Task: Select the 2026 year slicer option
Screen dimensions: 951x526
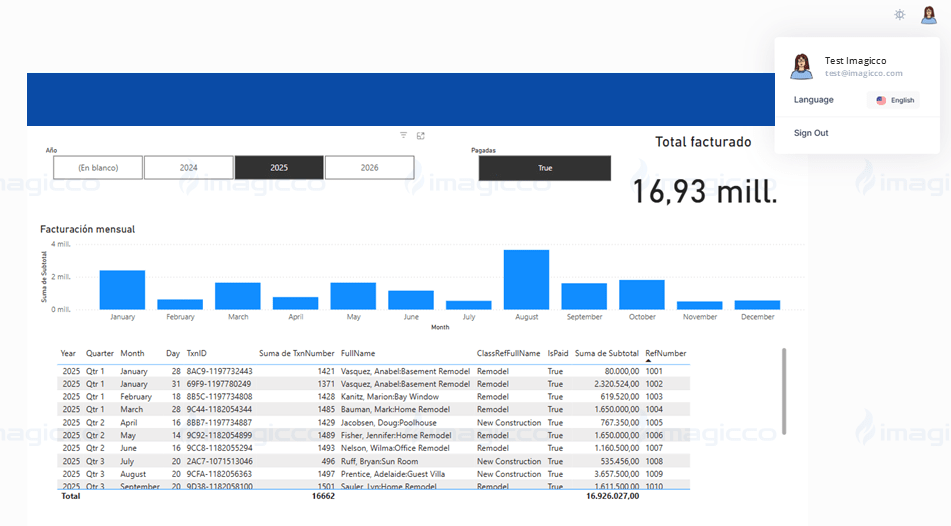Action: 369,168
